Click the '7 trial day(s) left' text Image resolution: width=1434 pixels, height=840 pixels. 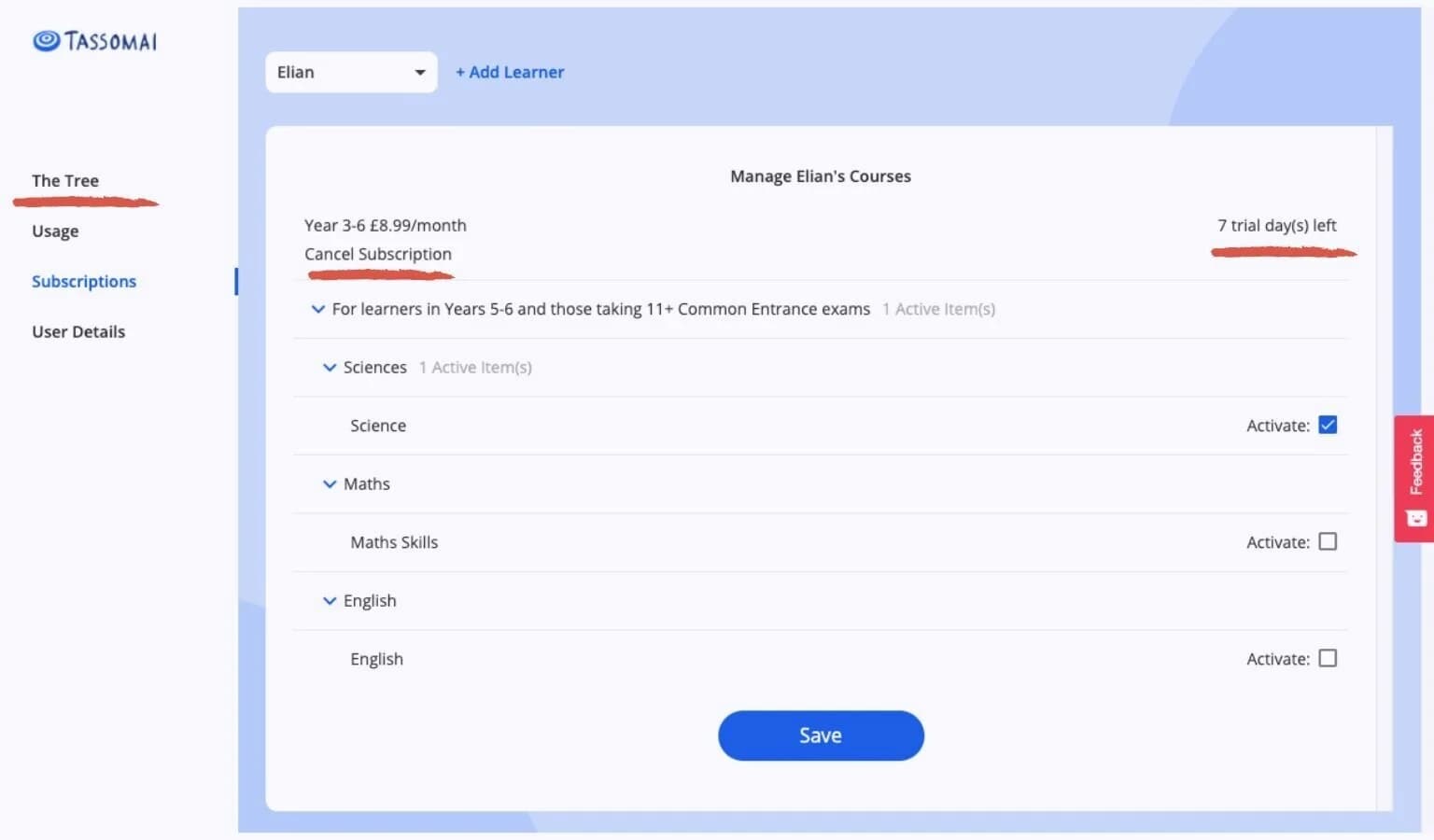tap(1276, 226)
